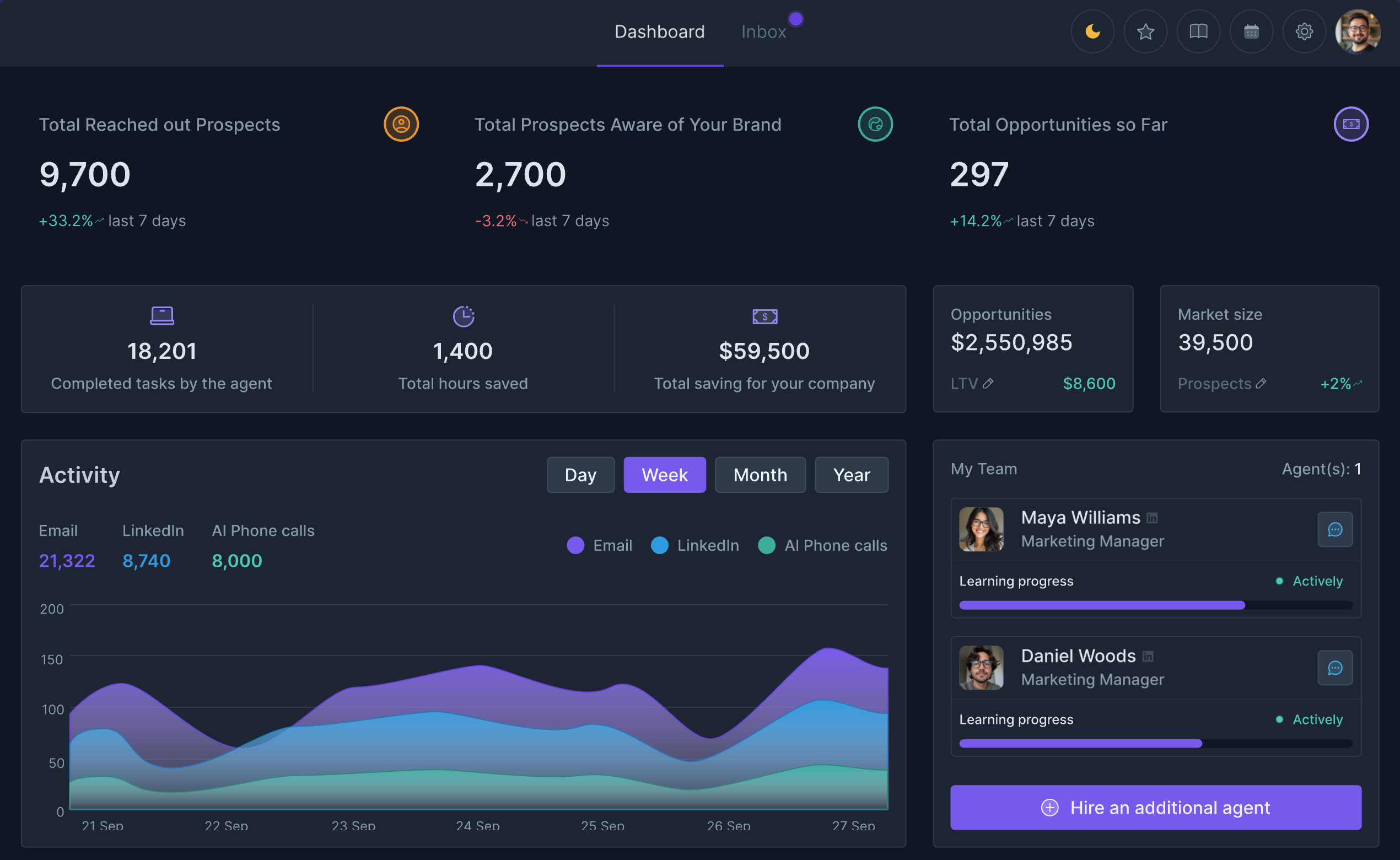Toggle the AI Phone calls legend item
1400x860 pixels.
[822, 545]
